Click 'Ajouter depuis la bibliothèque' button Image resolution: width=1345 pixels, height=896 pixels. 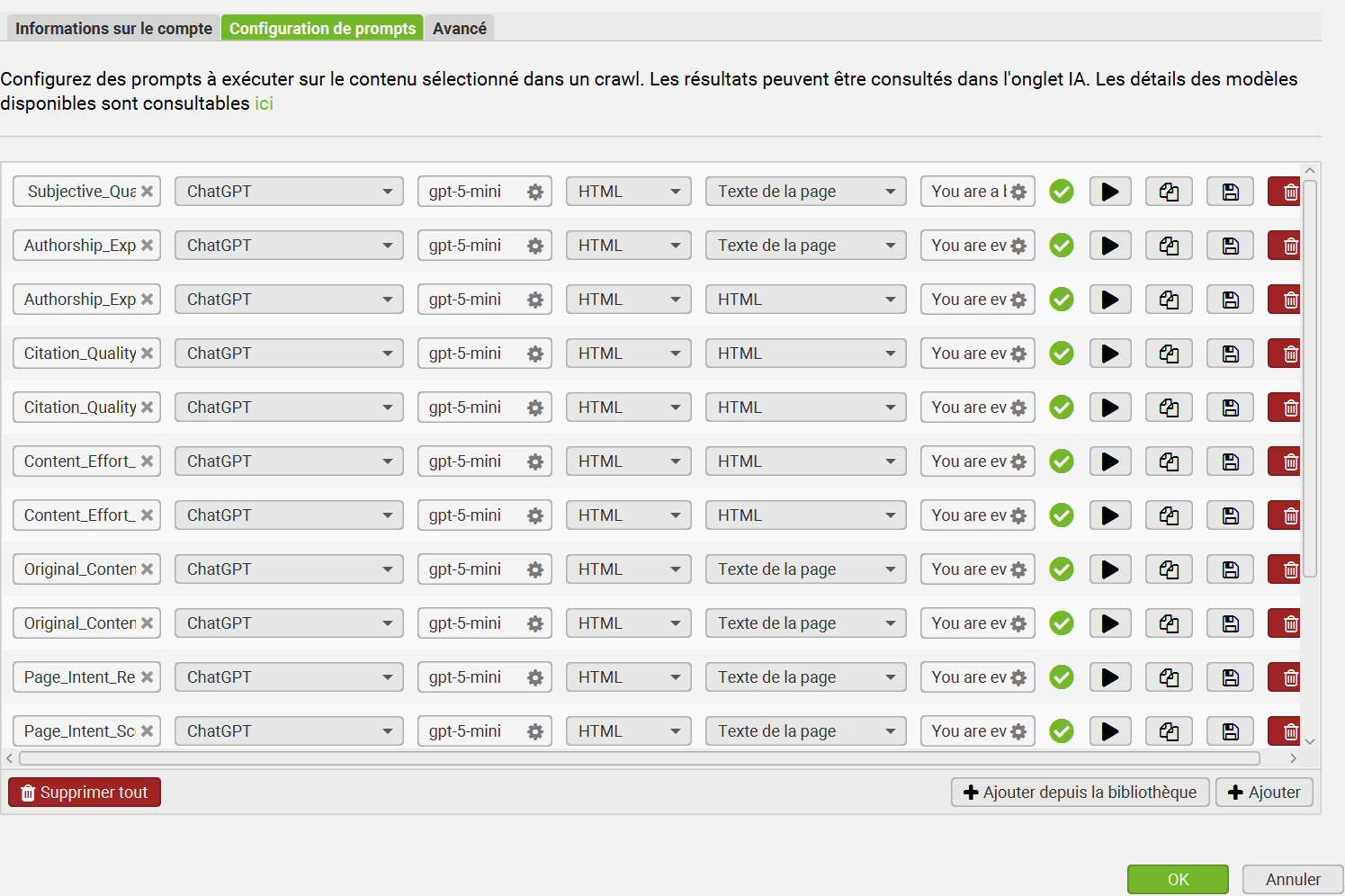(1080, 793)
